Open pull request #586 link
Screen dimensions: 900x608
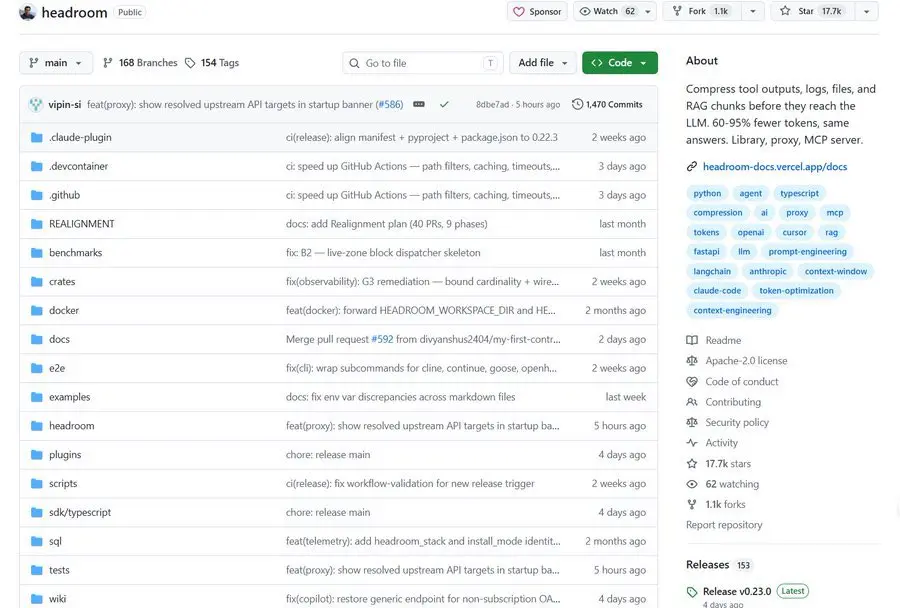click(x=390, y=104)
